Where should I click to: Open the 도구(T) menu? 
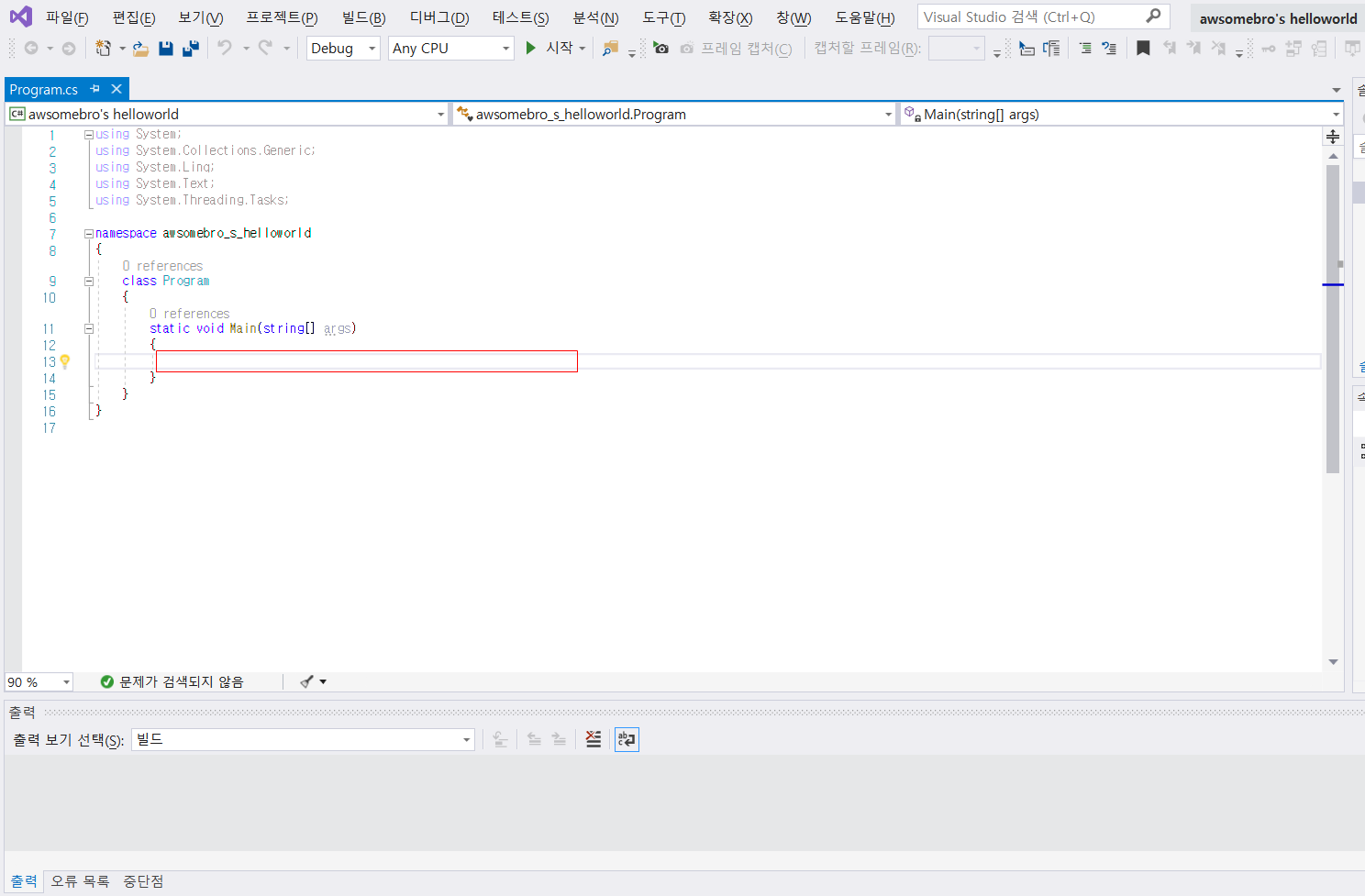[664, 17]
